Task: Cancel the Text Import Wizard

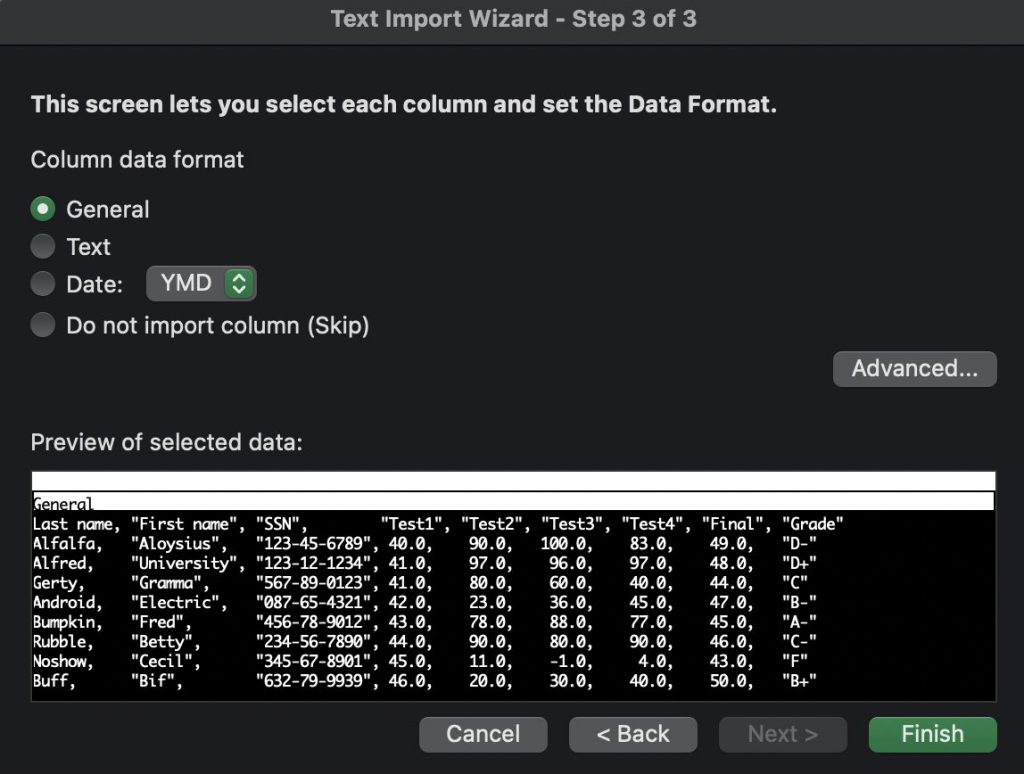Action: 483,734
